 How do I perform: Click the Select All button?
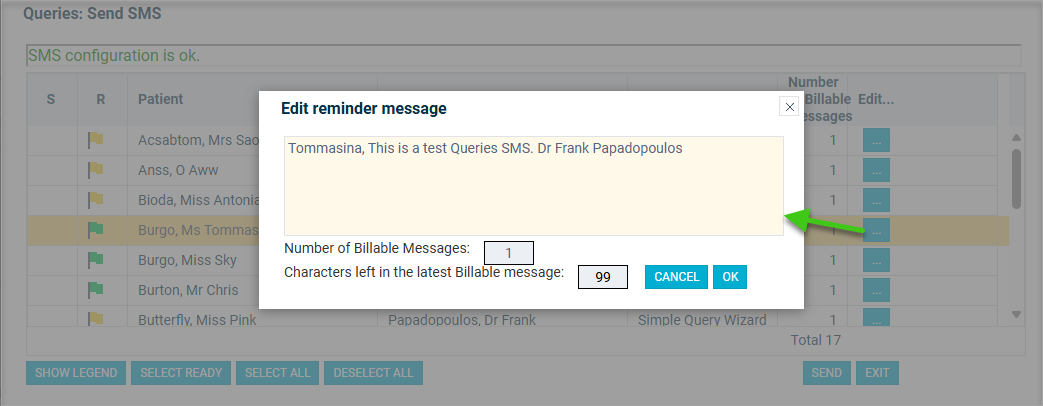[x=277, y=373]
